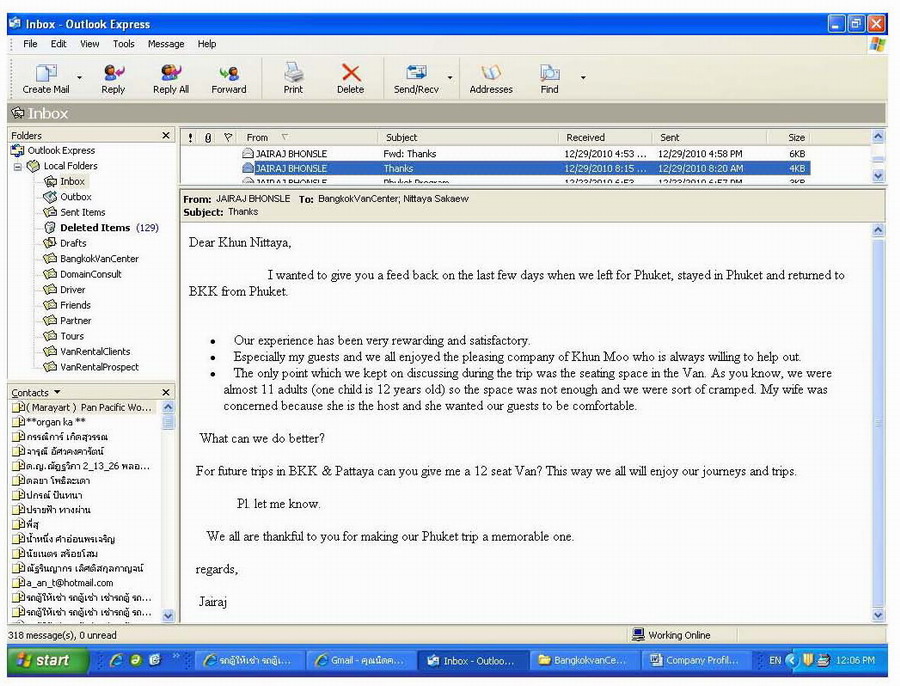Image resolution: width=900 pixels, height=686 pixels.
Task: Sort messages by flag column icon
Action: tap(228, 138)
